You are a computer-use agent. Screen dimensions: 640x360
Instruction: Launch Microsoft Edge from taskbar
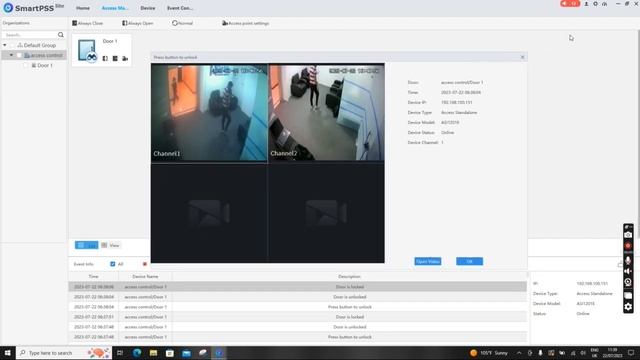click(x=137, y=353)
